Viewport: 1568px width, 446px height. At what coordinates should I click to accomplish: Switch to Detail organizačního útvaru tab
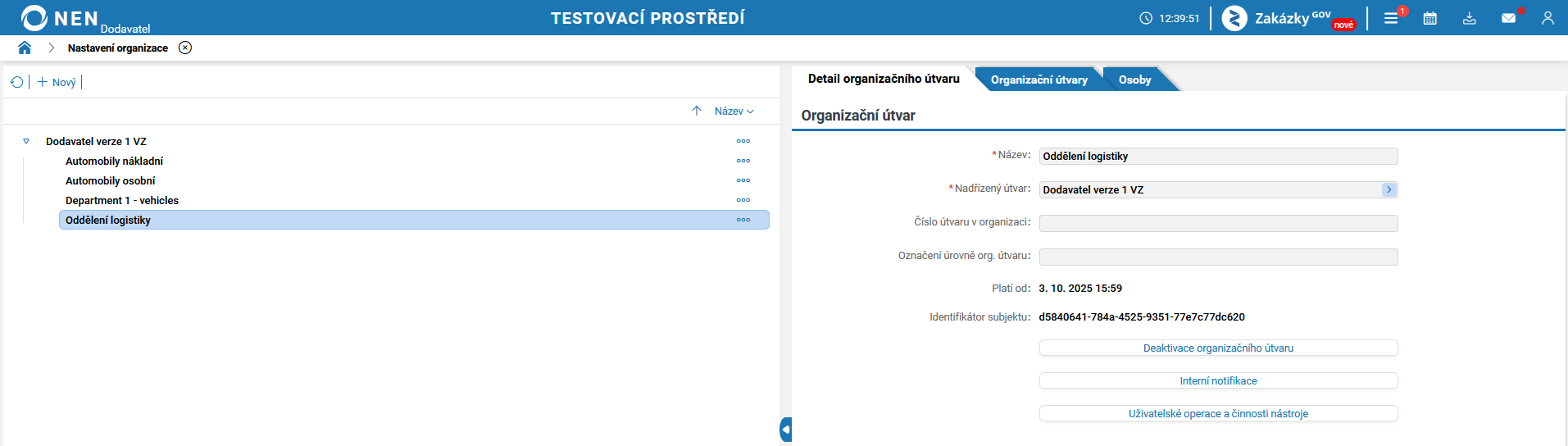pos(884,79)
